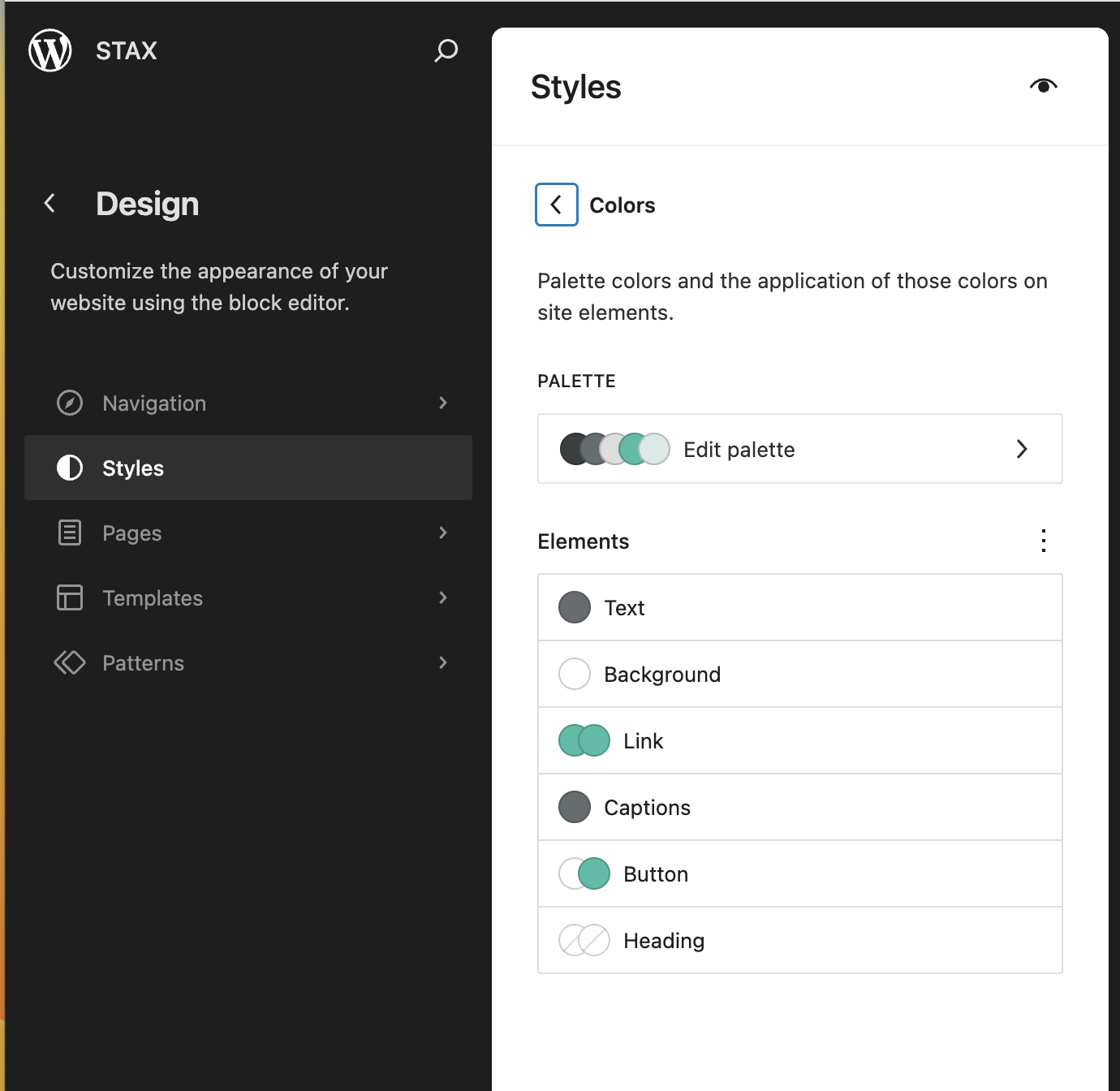Expand the Pages chevron

443,533
